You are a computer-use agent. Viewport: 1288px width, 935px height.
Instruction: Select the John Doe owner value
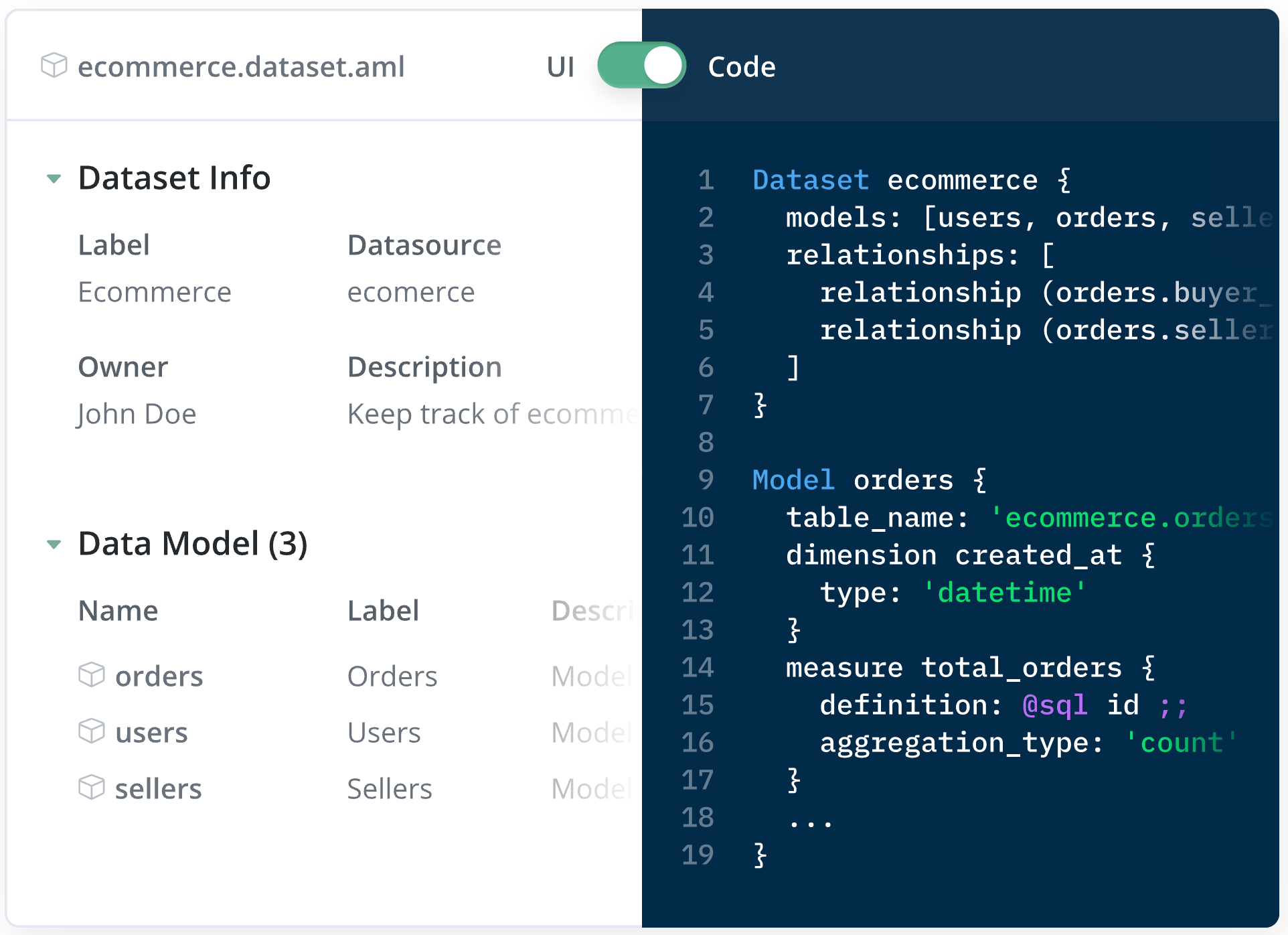137,414
